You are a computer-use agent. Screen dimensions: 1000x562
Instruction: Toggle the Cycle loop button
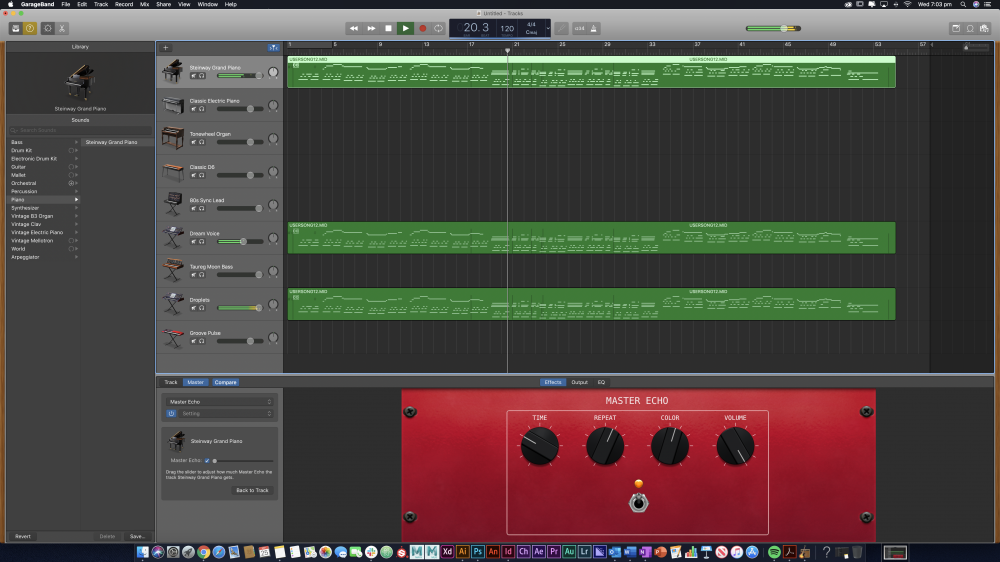(x=438, y=28)
